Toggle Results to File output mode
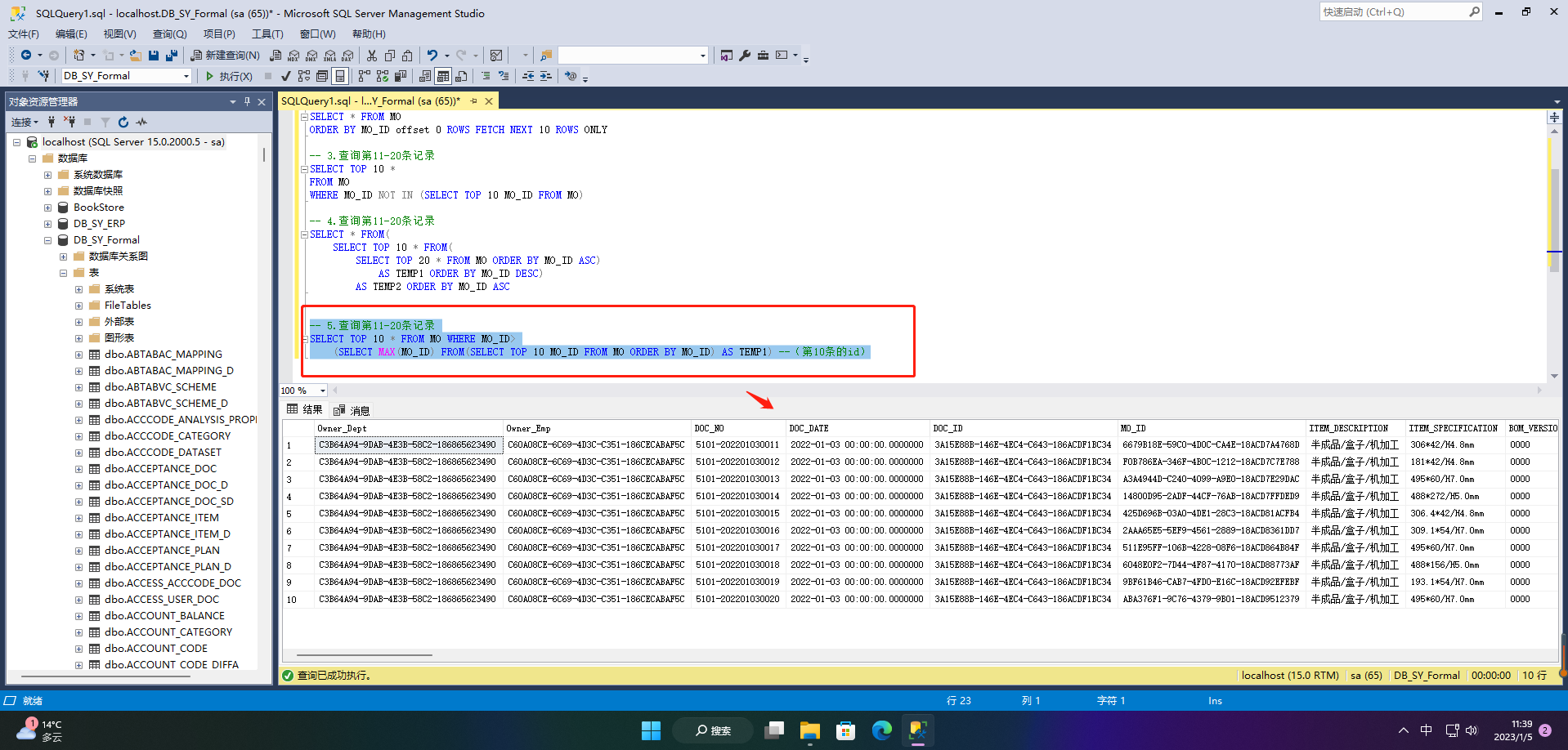The width and height of the screenshot is (1568, 750). click(x=461, y=76)
